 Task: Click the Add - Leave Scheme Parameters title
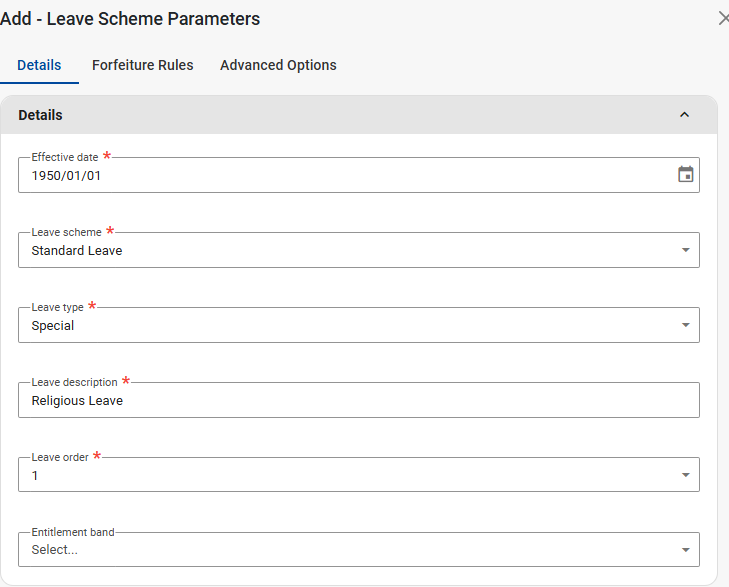(130, 18)
